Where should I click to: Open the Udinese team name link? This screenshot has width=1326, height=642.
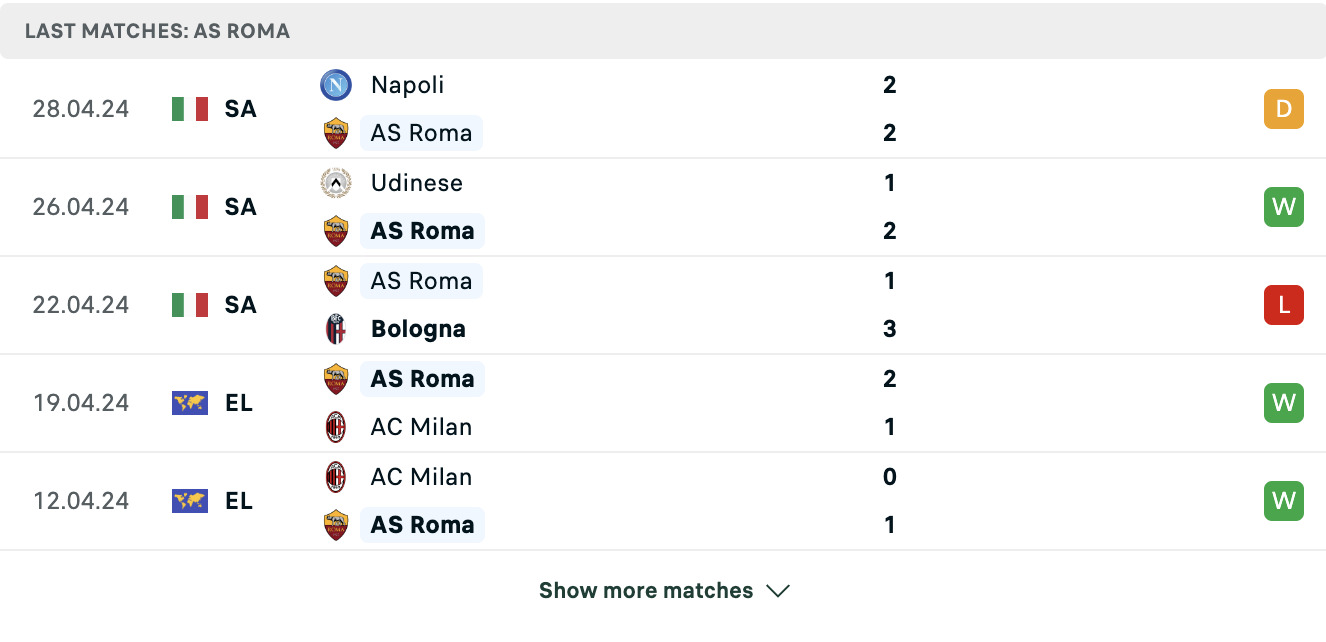coord(417,183)
